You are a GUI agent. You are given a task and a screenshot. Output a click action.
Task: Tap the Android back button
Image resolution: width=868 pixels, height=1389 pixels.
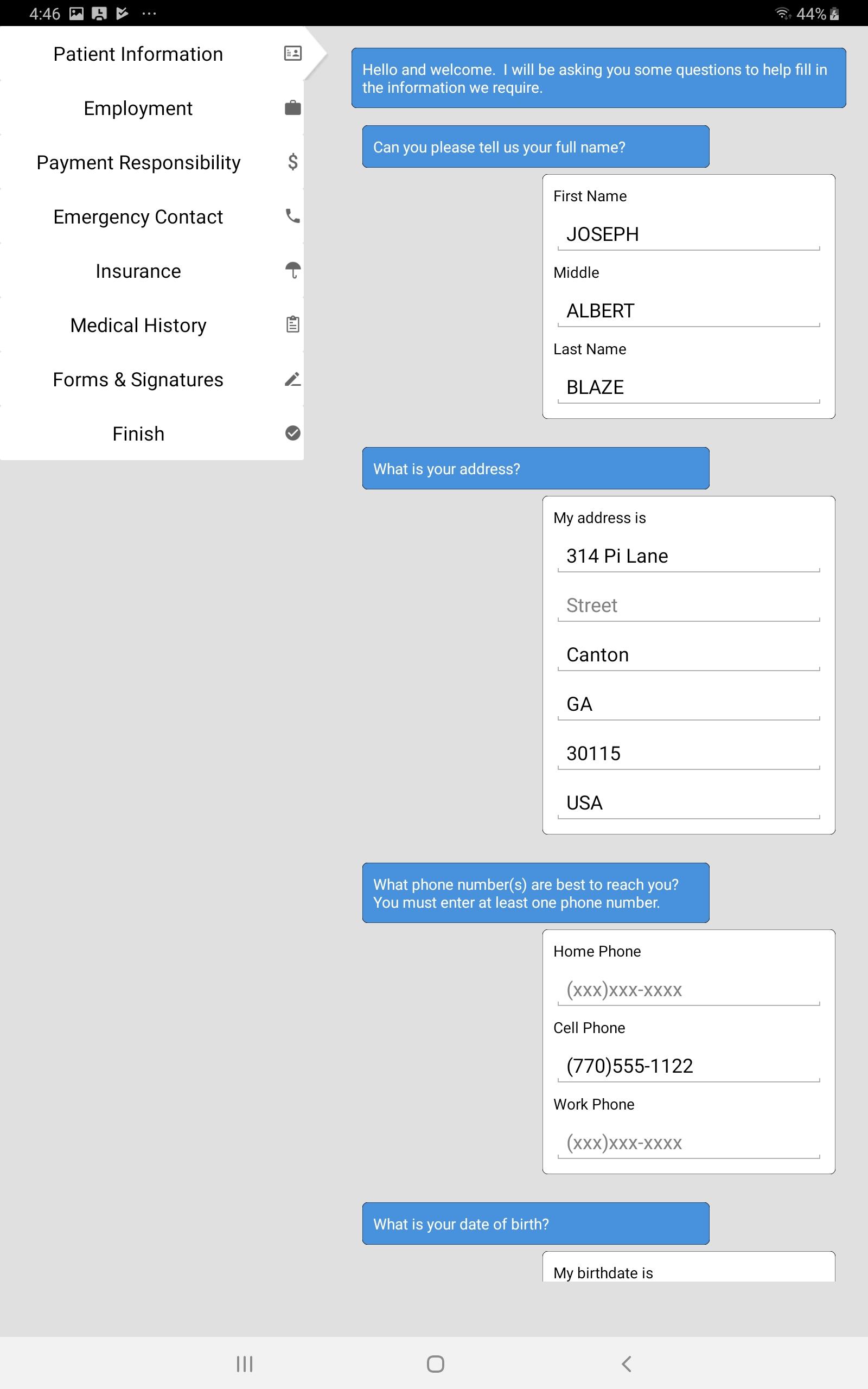point(626,1363)
